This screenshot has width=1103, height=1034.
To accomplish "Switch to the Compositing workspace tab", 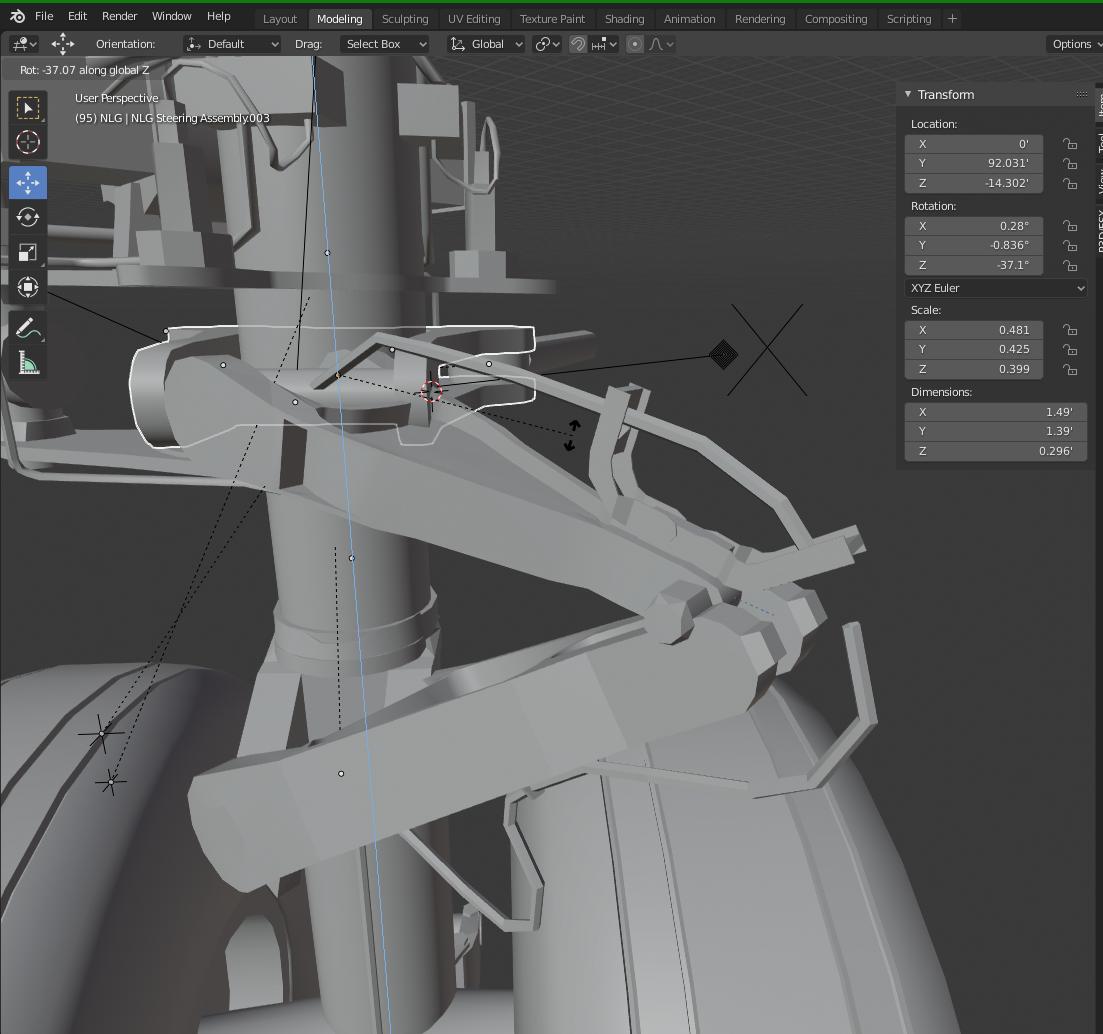I will 836,19.
